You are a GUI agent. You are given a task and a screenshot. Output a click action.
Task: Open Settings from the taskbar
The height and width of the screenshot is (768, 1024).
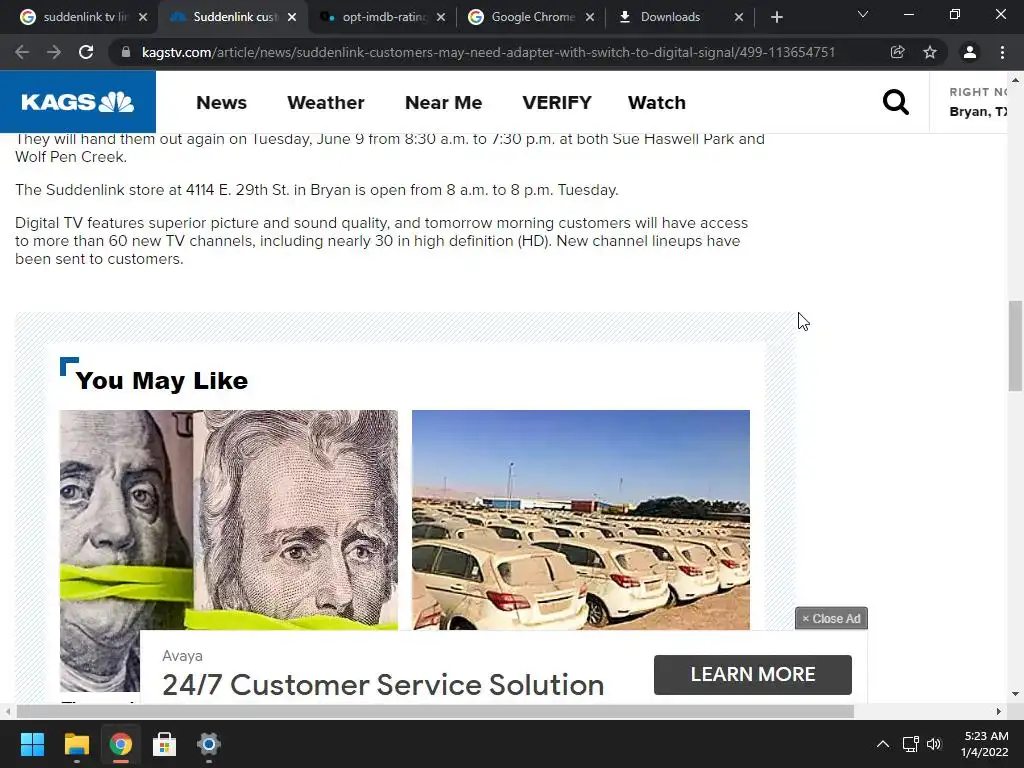pyautogui.click(x=208, y=744)
